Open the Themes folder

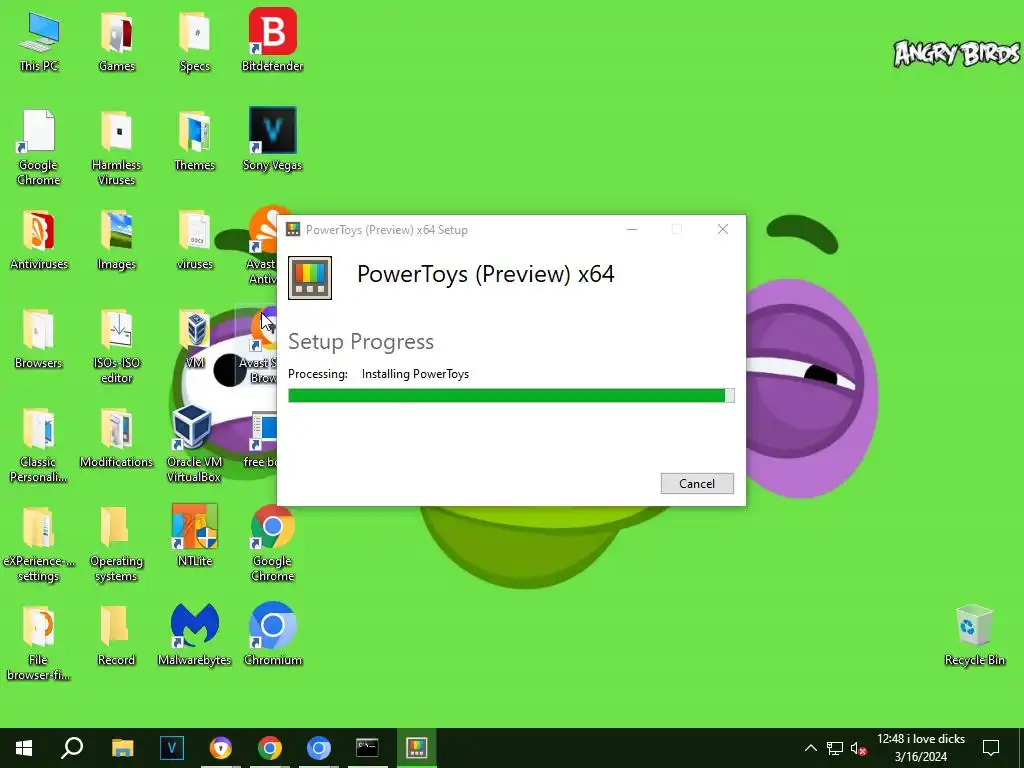(195, 141)
